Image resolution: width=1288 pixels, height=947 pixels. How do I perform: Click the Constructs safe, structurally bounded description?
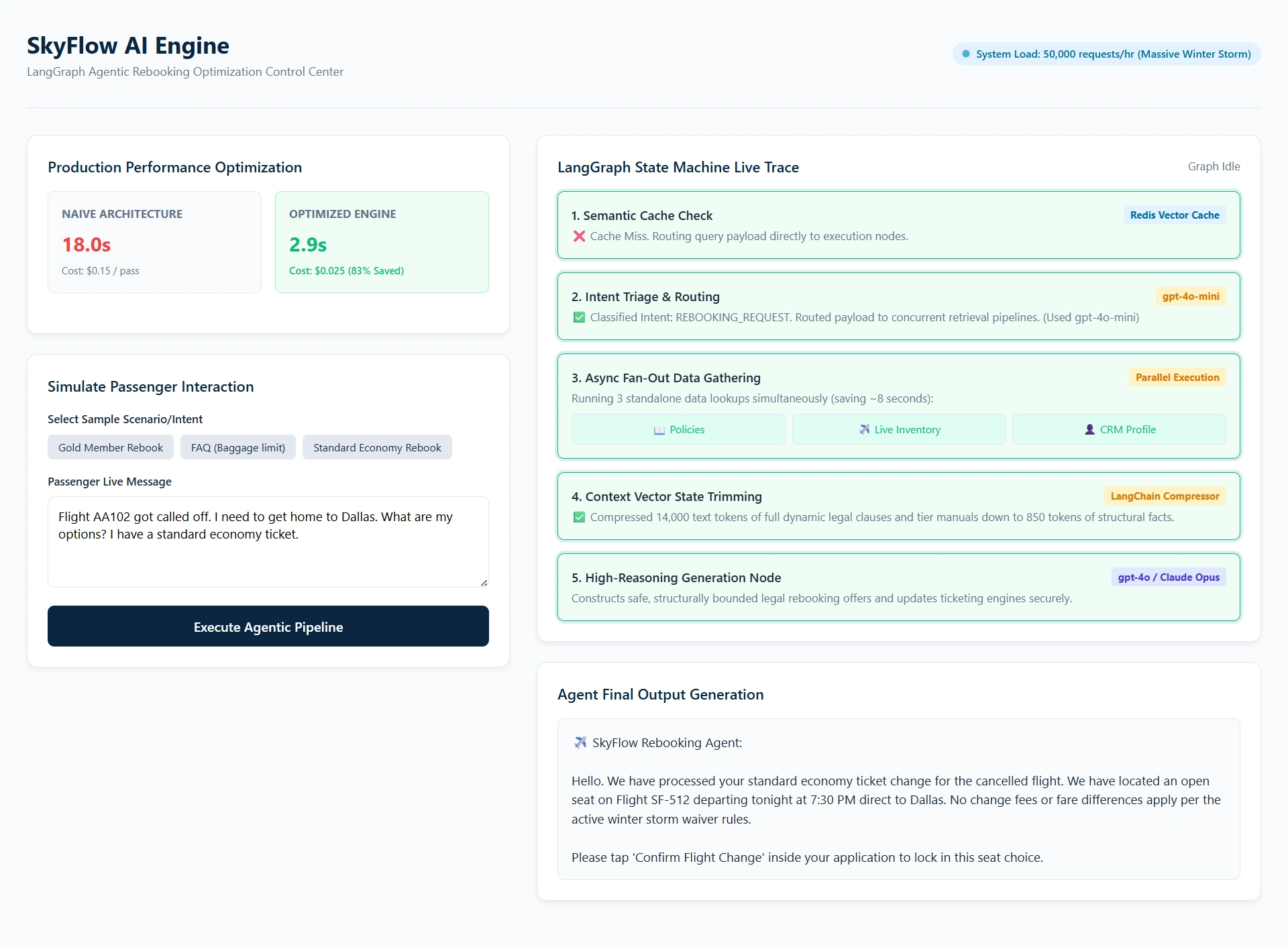(x=822, y=598)
